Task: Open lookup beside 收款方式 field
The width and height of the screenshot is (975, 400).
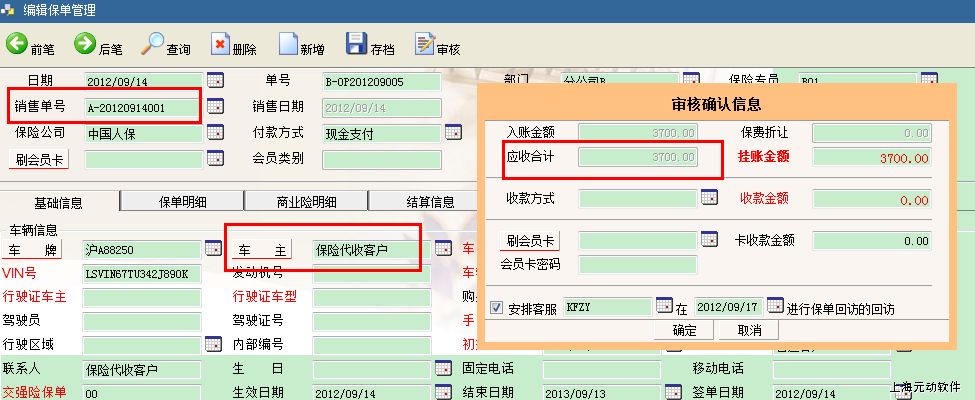Action: tap(709, 198)
